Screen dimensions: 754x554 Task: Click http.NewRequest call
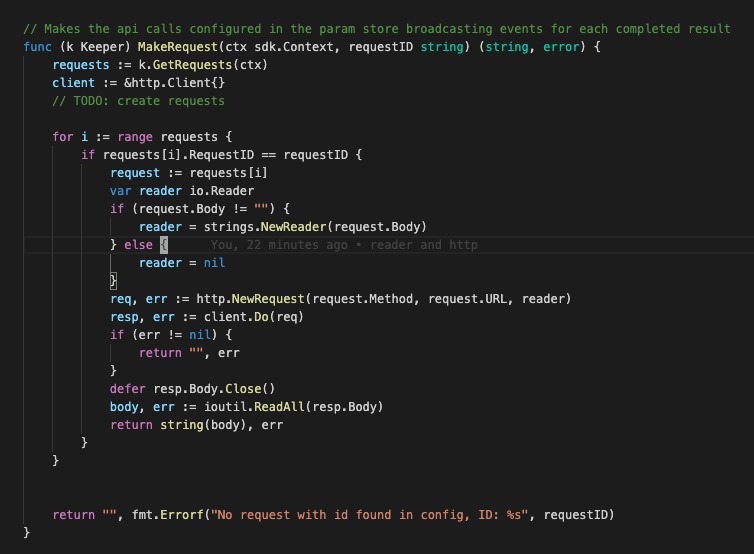(250, 299)
